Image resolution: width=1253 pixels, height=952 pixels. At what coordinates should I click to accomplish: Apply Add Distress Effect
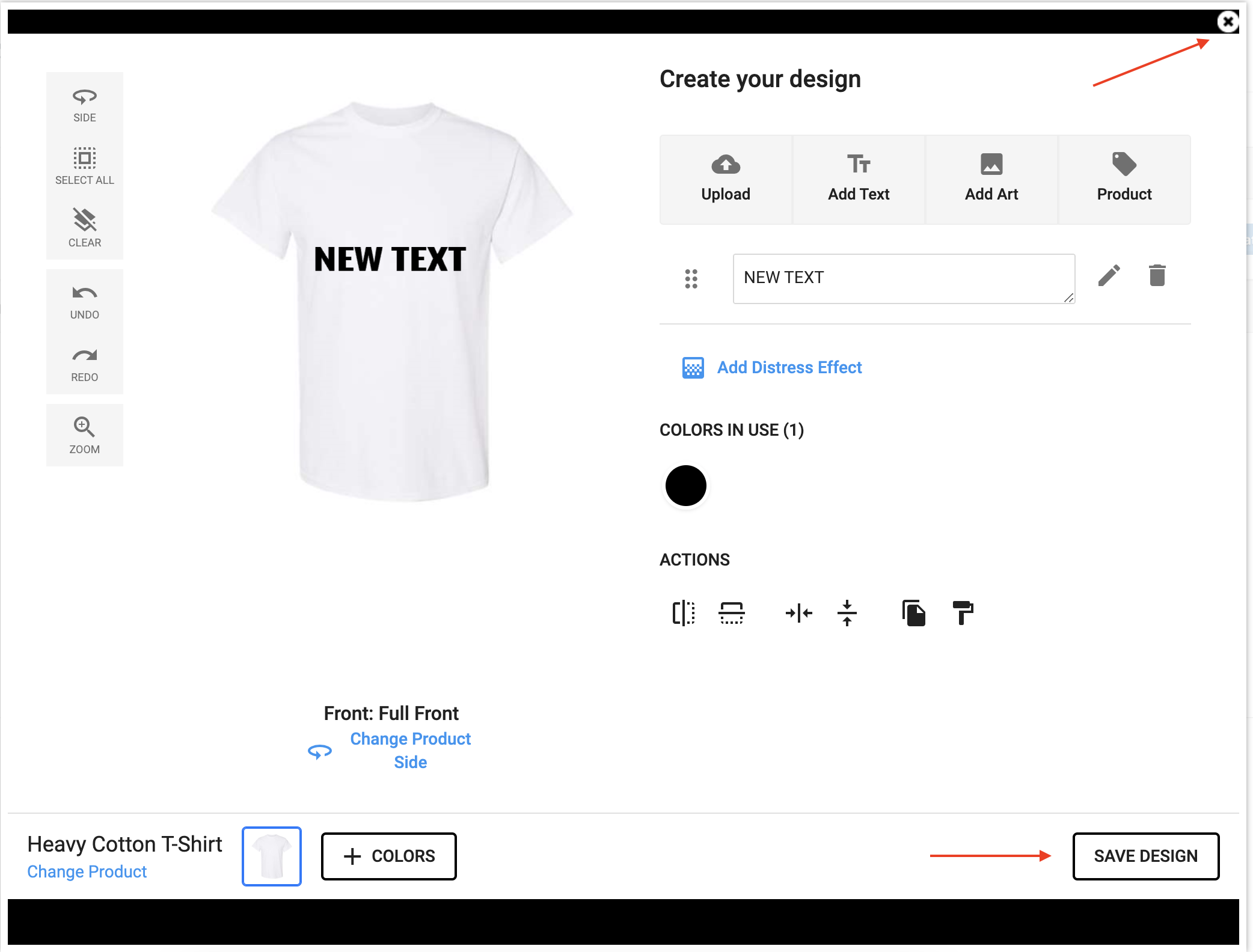tap(789, 367)
